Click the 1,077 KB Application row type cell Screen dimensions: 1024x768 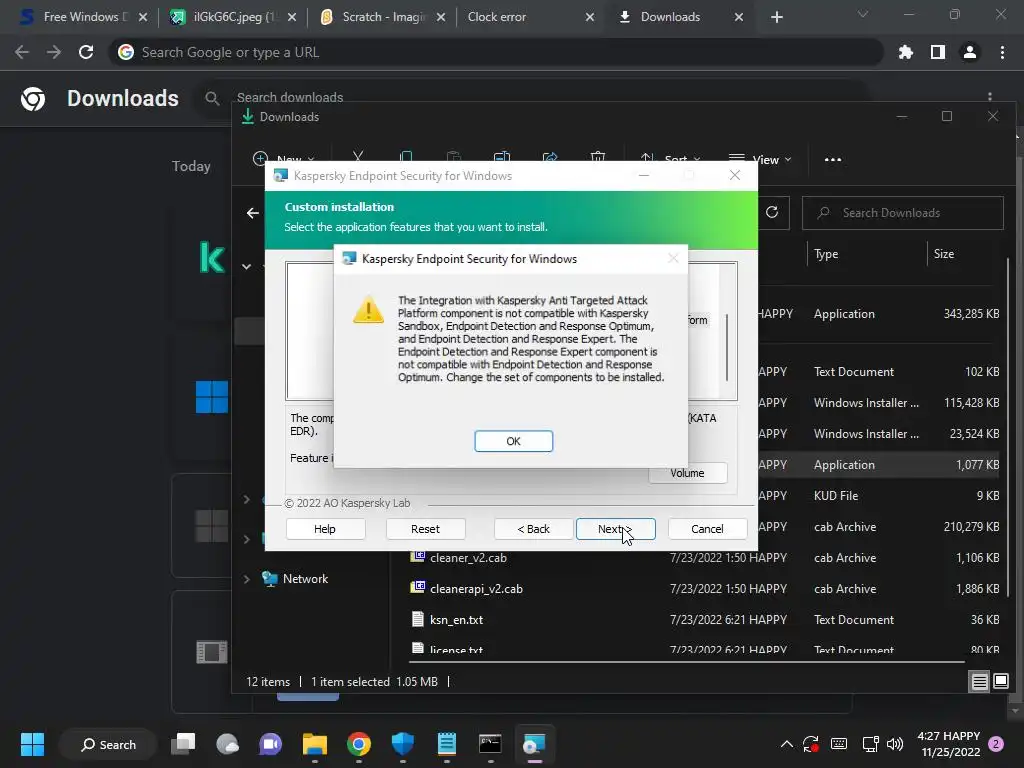tap(844, 465)
